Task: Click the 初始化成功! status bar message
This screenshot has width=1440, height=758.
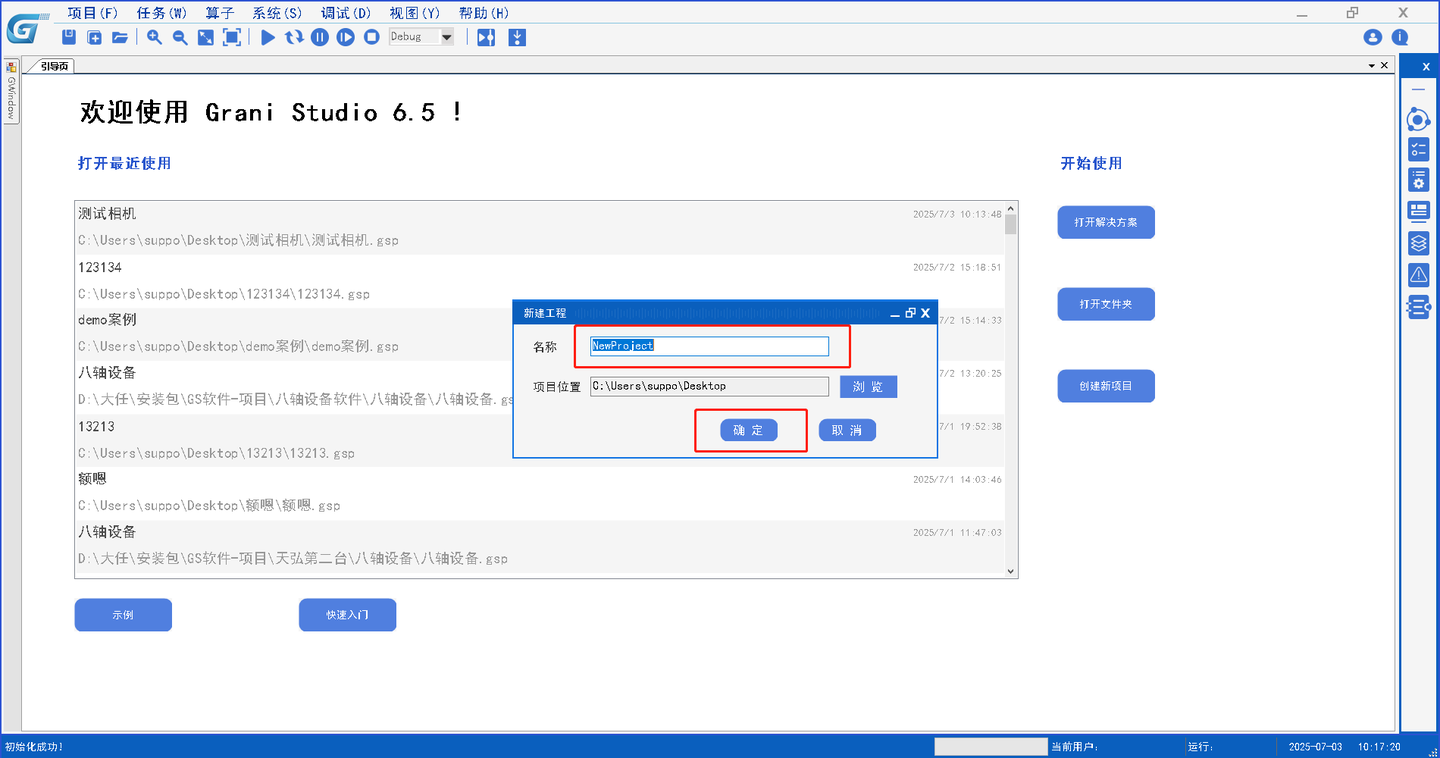Action: click(x=34, y=747)
